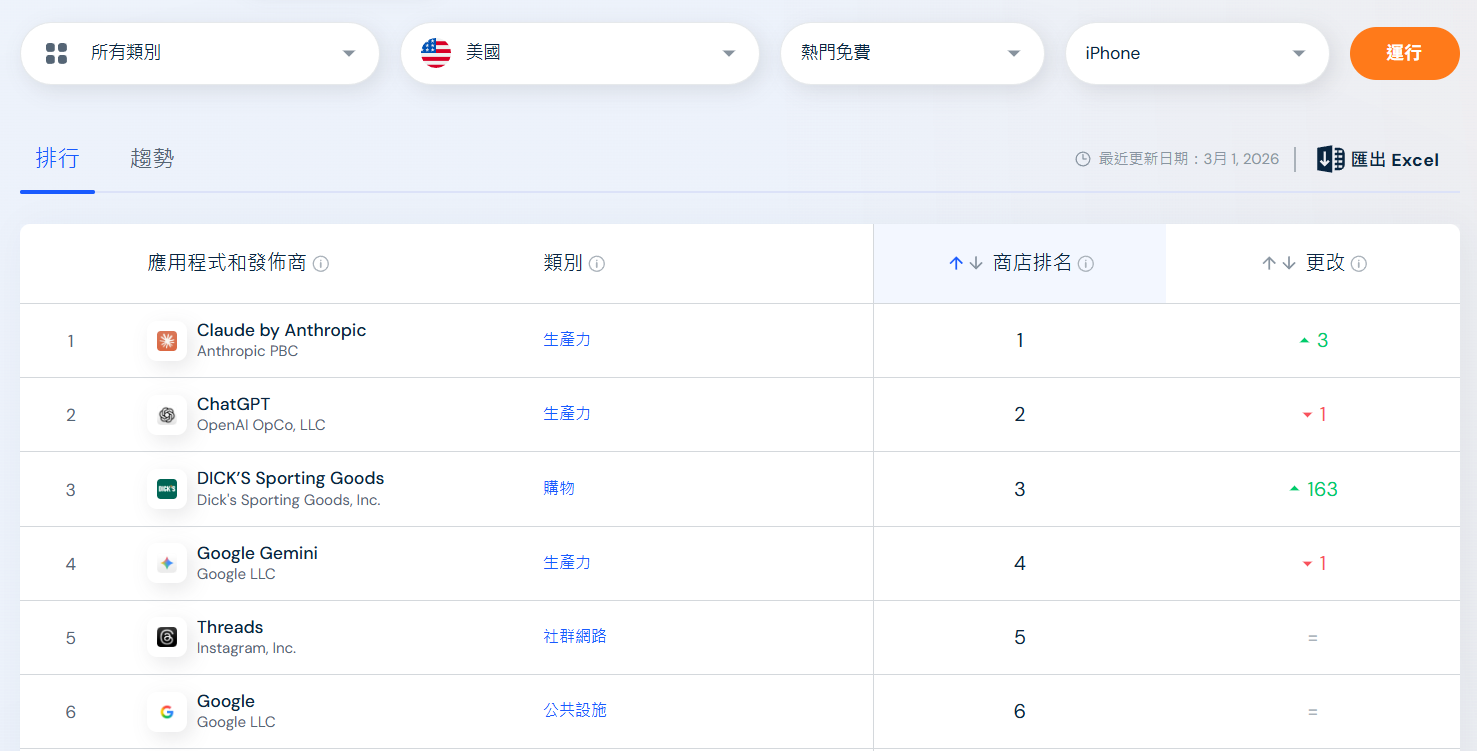
Task: Click the United States flag icon
Action: [436, 53]
